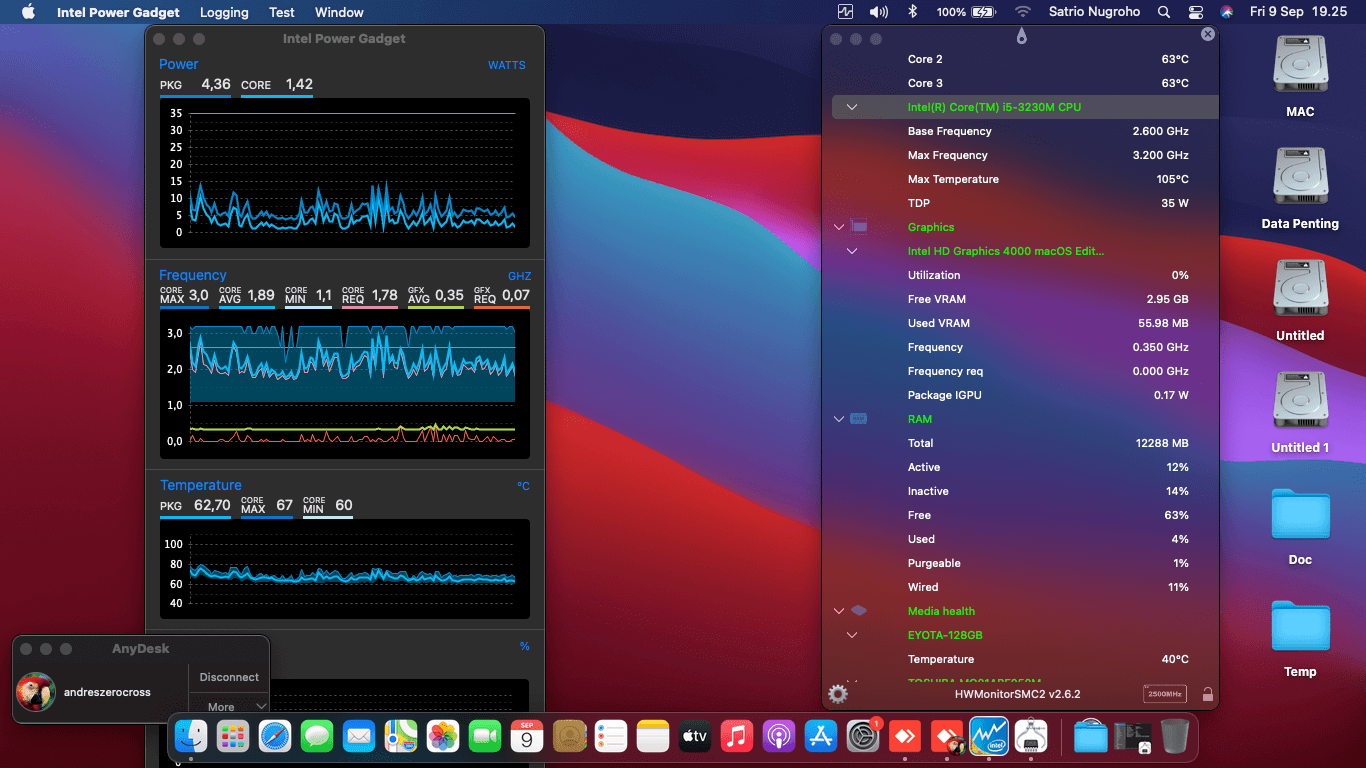Open the More dropdown in AnyDesk
The image size is (1366, 768).
[x=229, y=706]
